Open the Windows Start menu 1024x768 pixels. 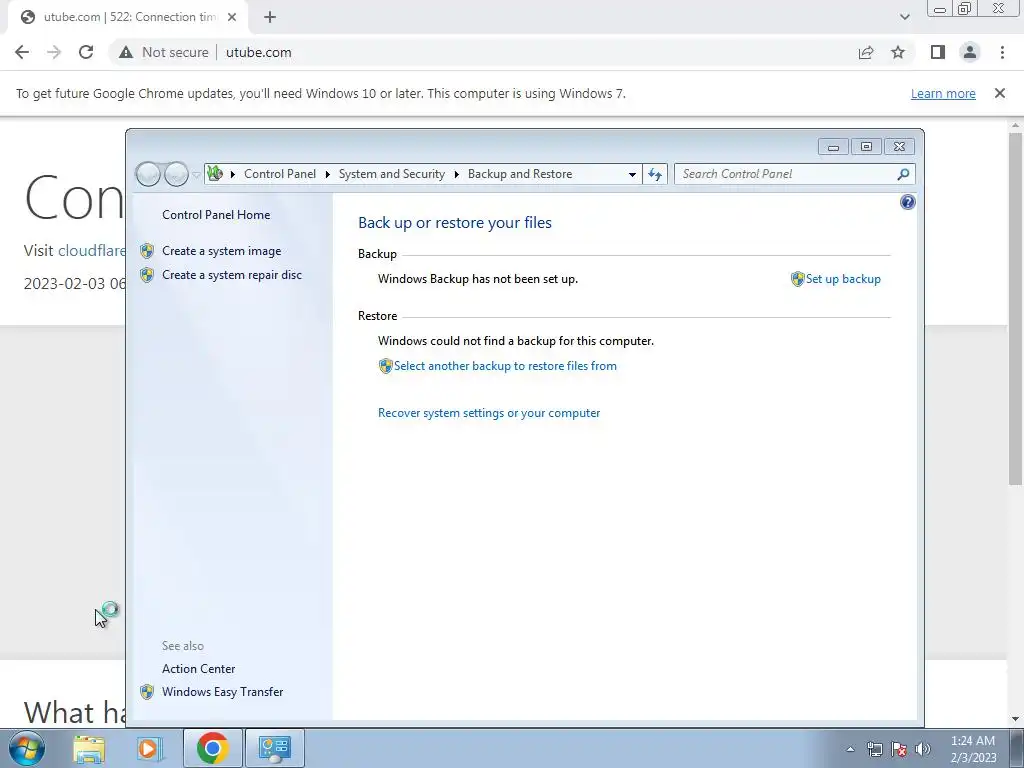point(27,748)
